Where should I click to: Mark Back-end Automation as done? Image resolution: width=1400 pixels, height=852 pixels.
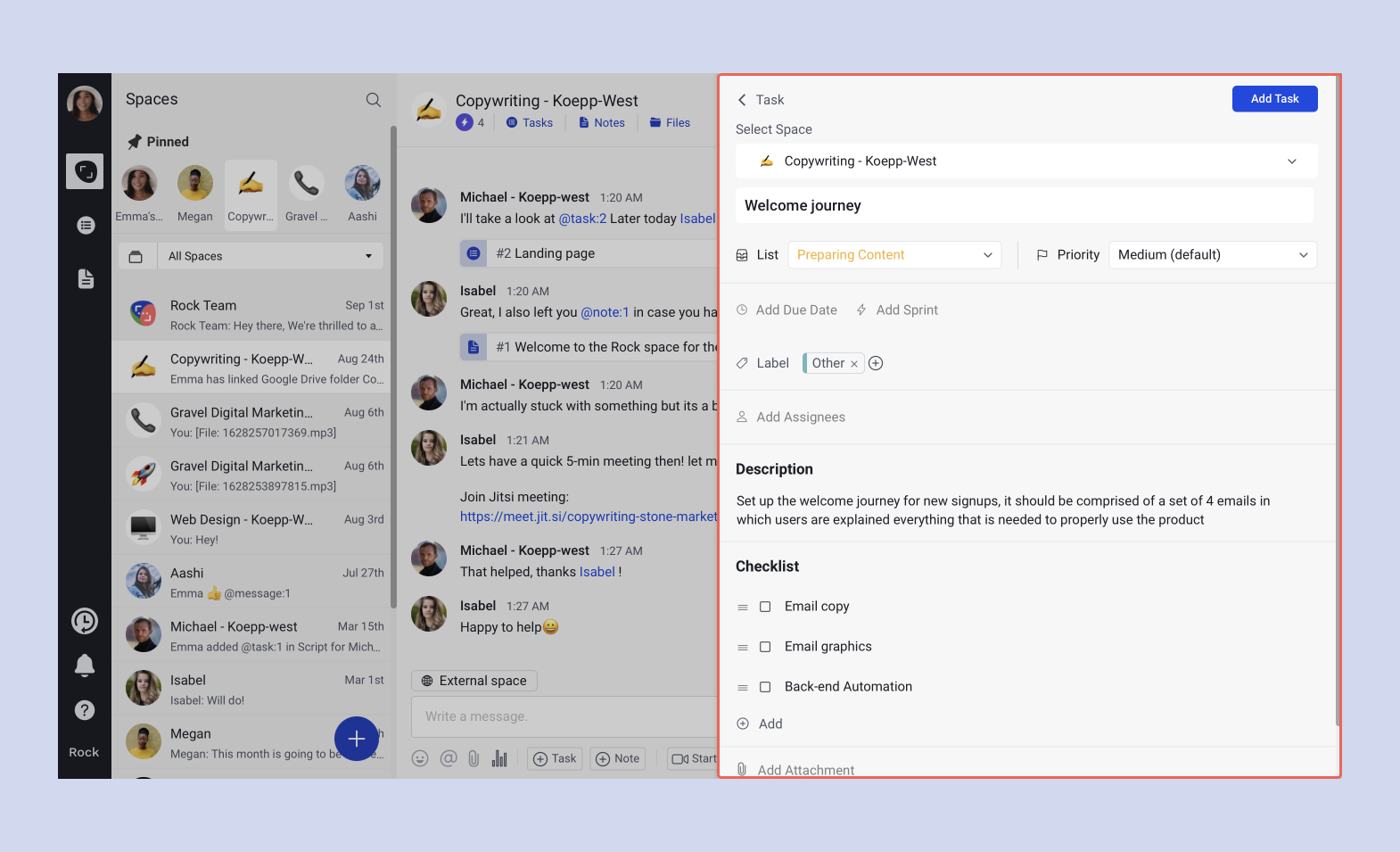click(765, 687)
